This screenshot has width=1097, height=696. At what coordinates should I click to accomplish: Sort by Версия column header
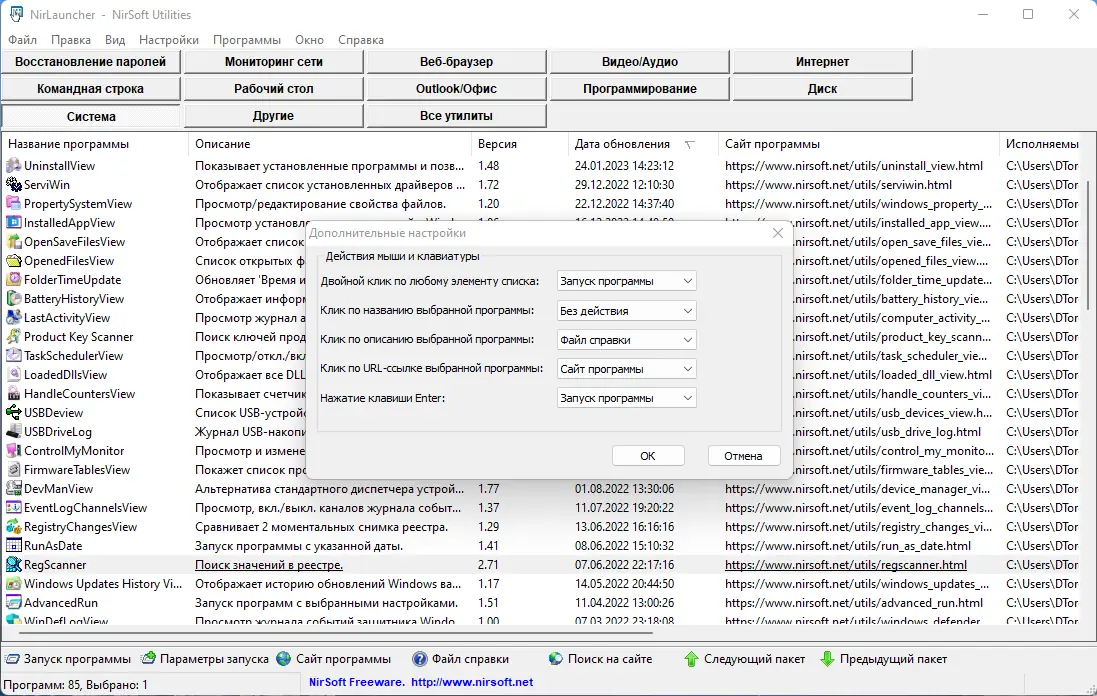520,144
